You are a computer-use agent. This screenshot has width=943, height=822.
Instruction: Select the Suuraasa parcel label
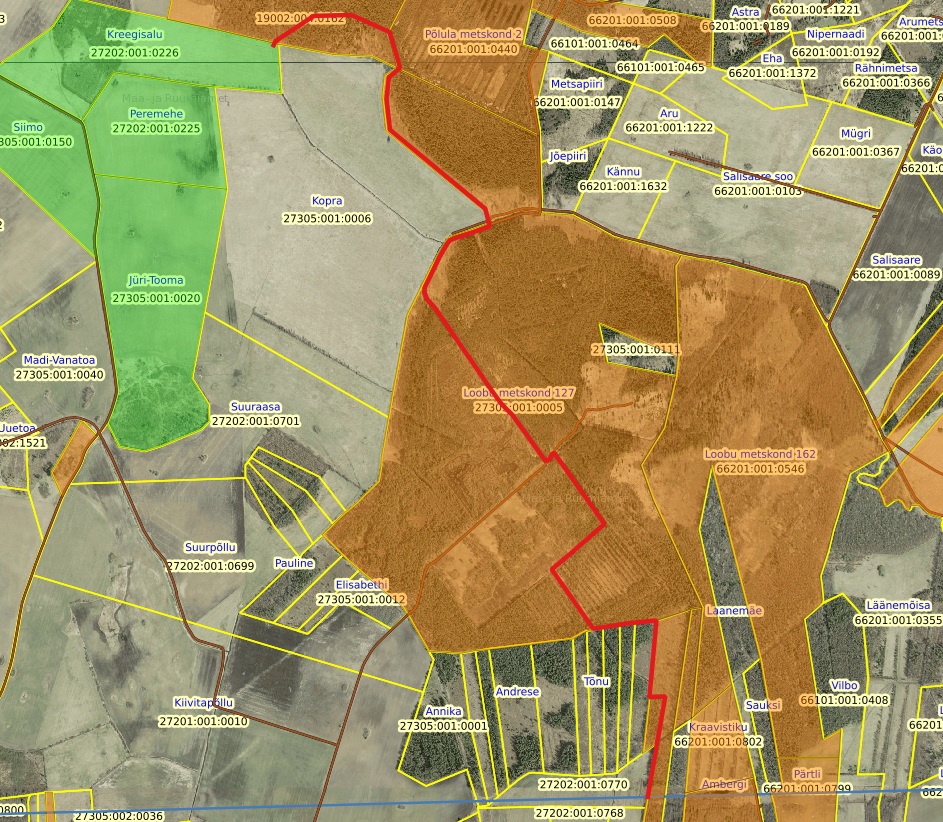[x=255, y=408]
